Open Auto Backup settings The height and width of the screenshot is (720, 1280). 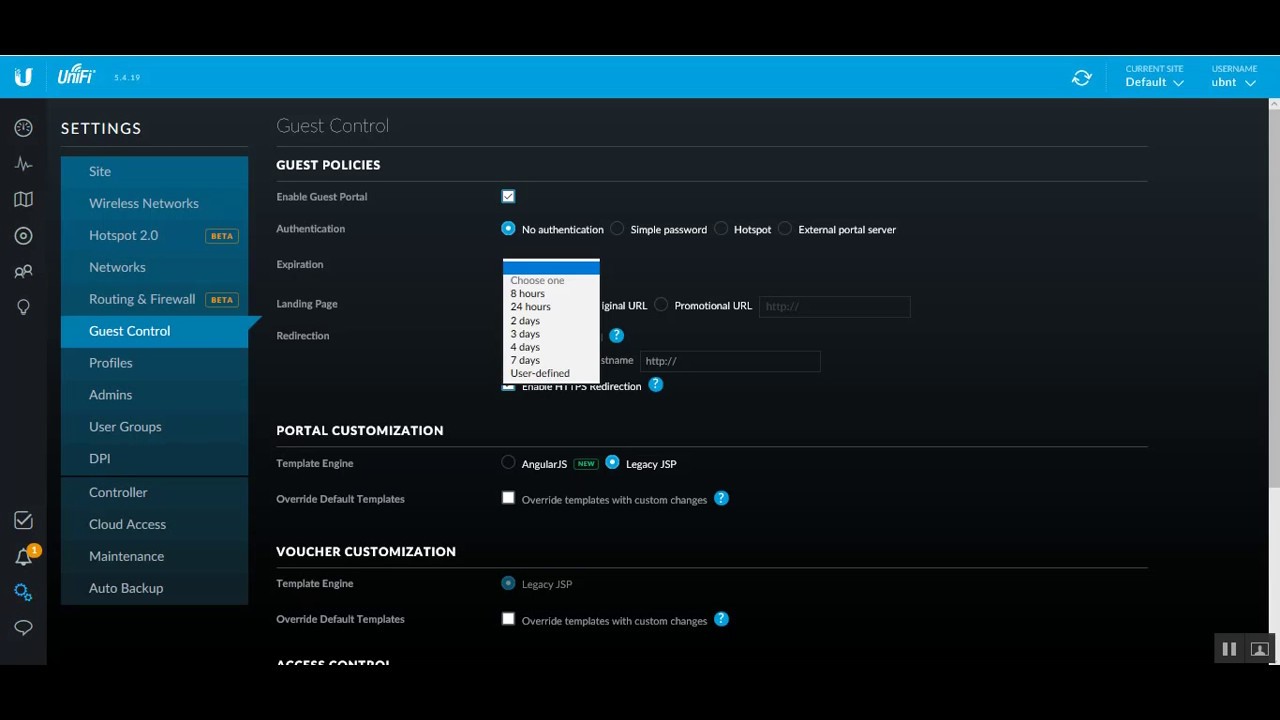[154, 588]
